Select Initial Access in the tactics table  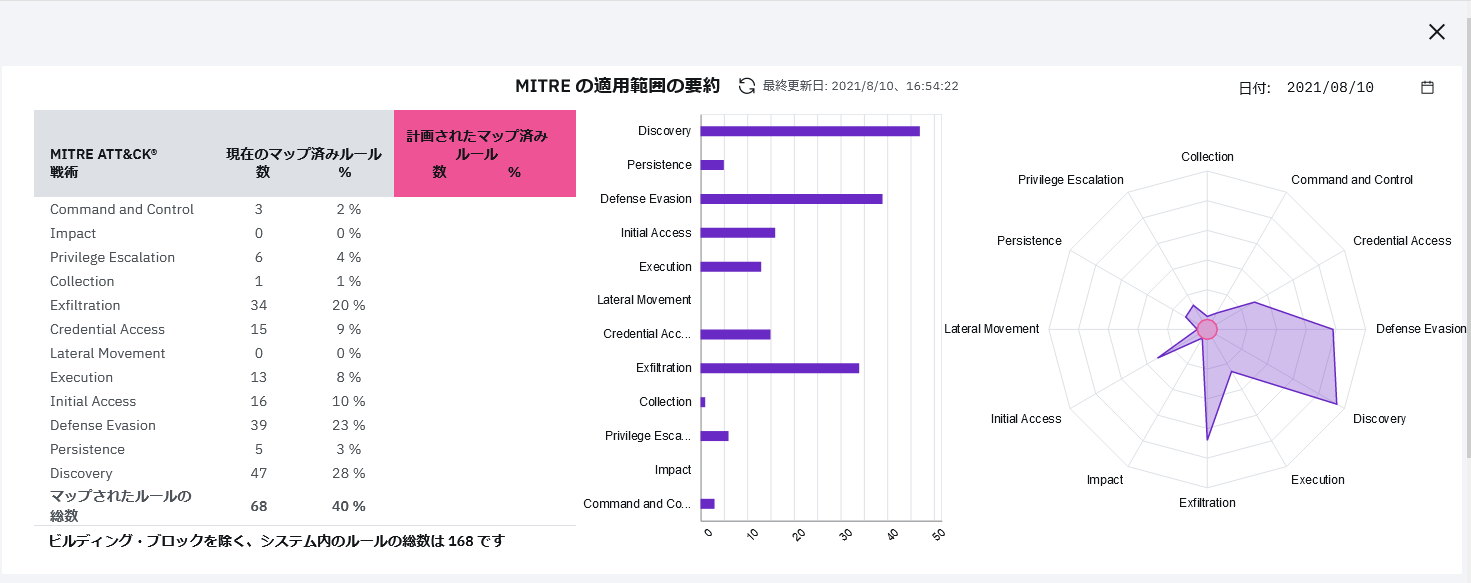click(x=93, y=401)
